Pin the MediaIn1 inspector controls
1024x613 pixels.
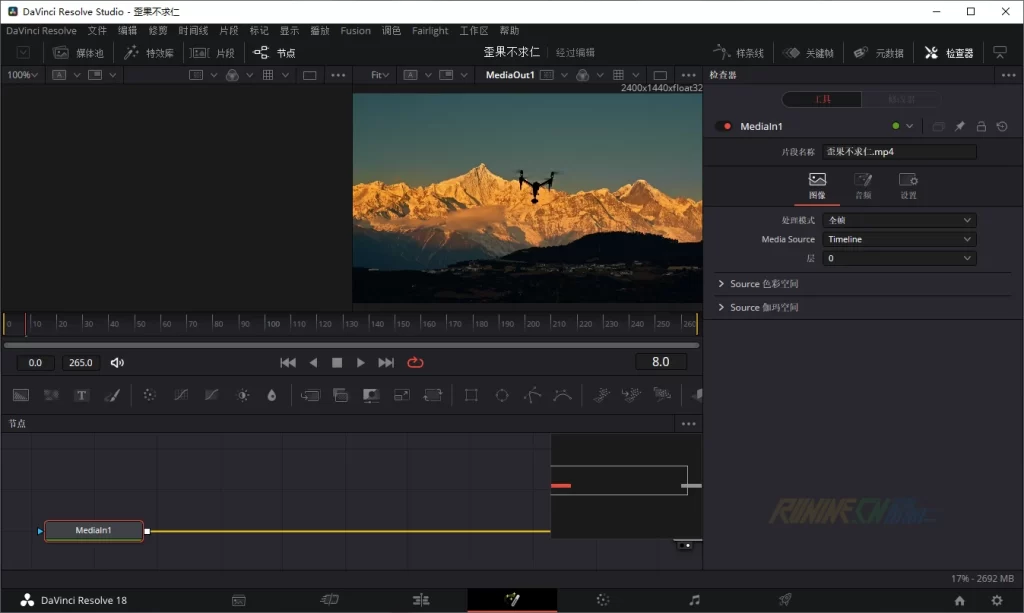click(x=960, y=127)
